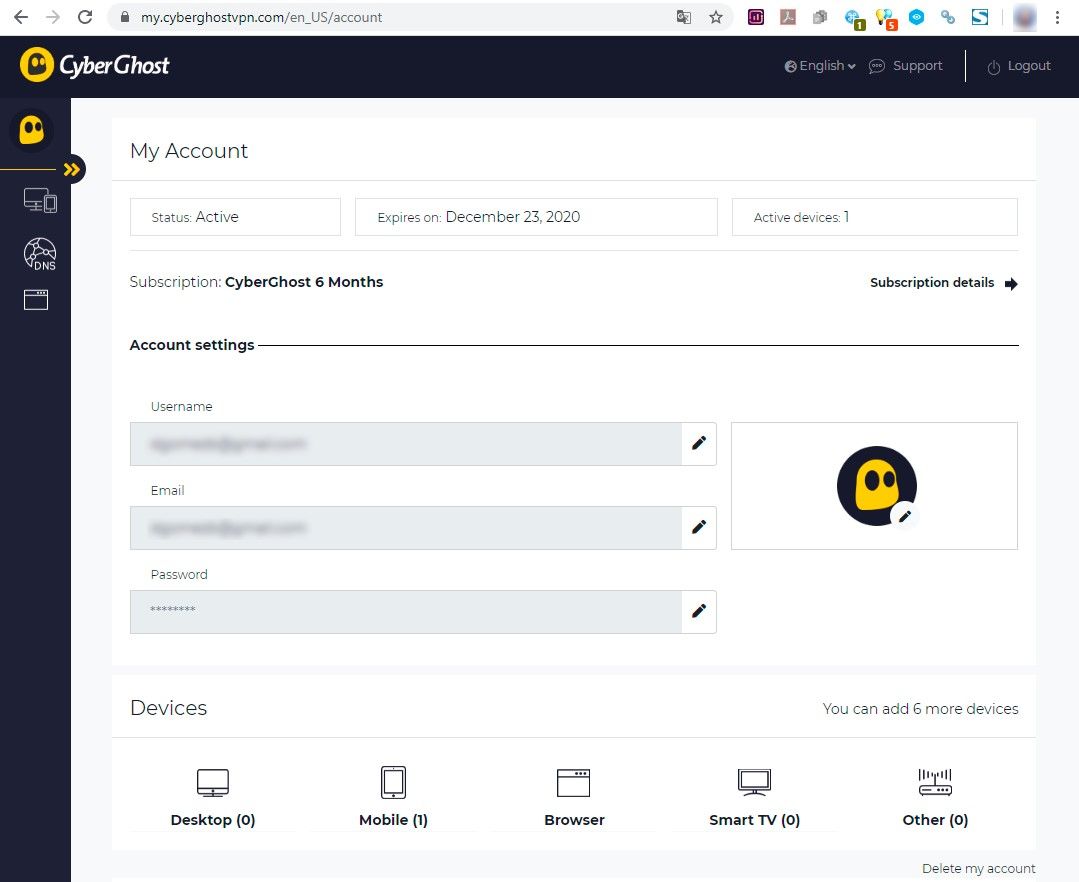Click 'Status: Active' box

pyautogui.click(x=235, y=217)
